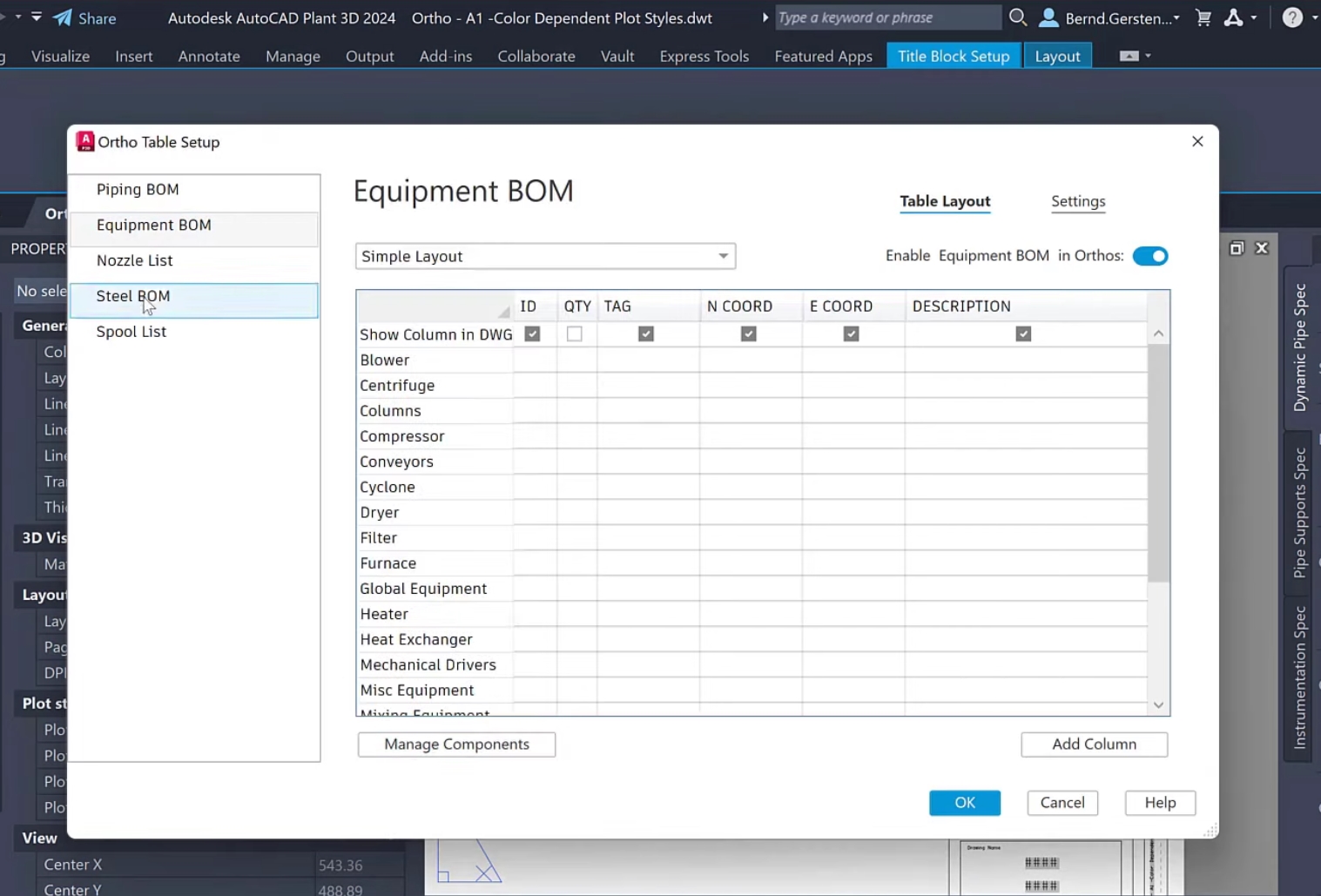Click the restore icon on Properties palette

pos(1237,248)
